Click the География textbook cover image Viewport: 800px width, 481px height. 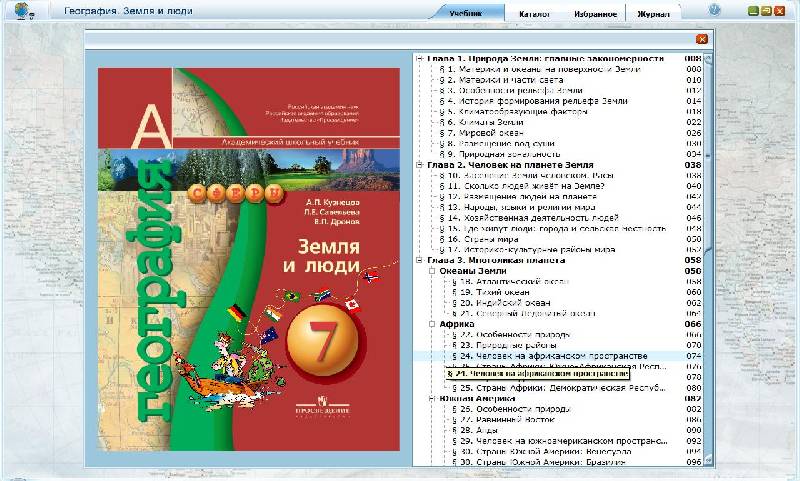[x=248, y=259]
